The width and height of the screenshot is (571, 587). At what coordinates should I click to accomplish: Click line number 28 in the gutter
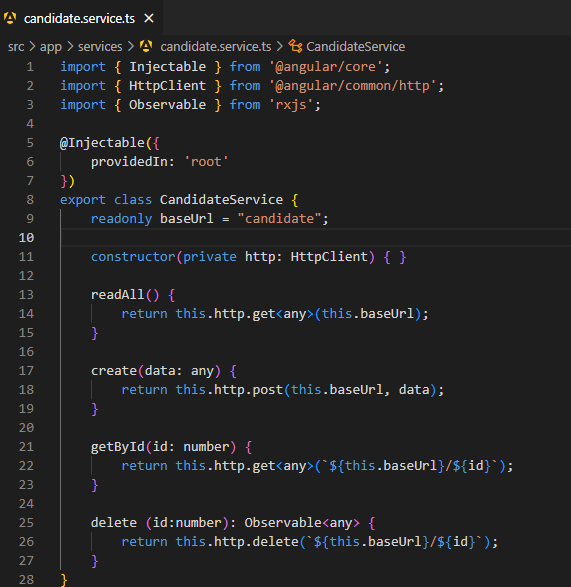[26, 580]
